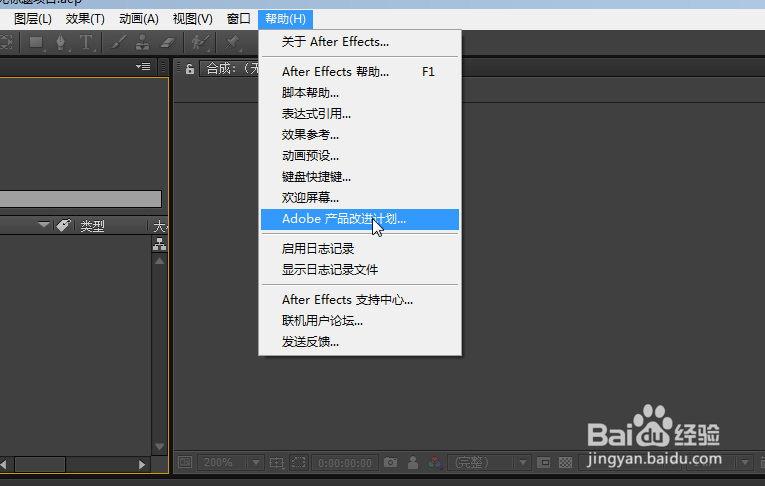The height and width of the screenshot is (486, 765).
Task: Choose 键盘快捷键... menu item
Action: (x=360, y=177)
